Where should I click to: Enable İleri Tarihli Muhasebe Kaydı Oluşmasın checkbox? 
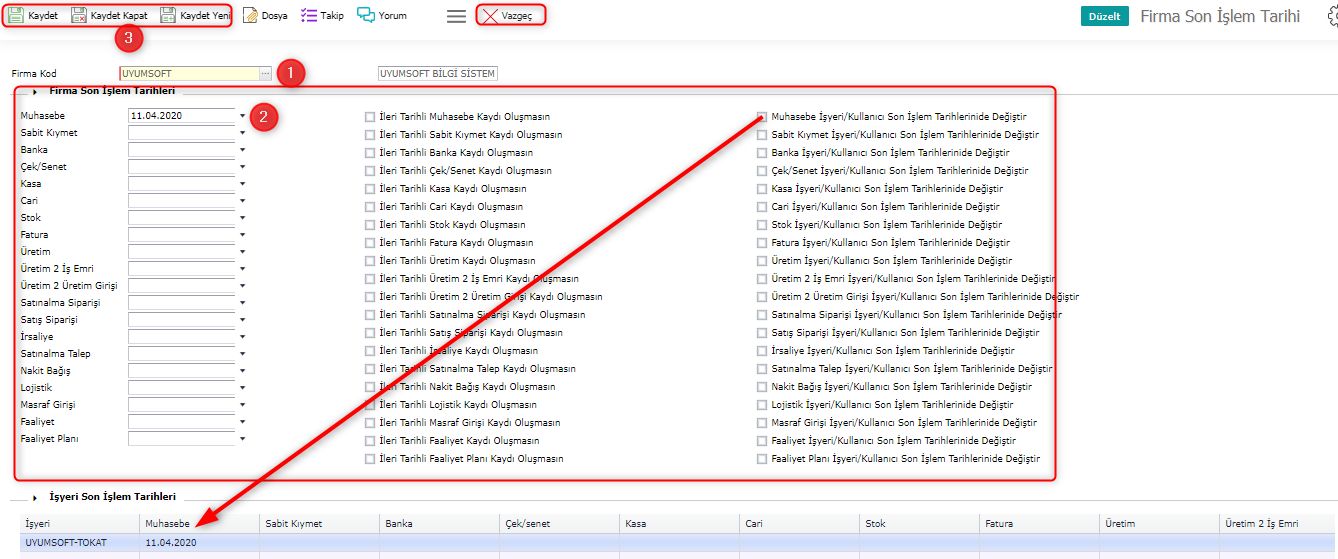[370, 117]
